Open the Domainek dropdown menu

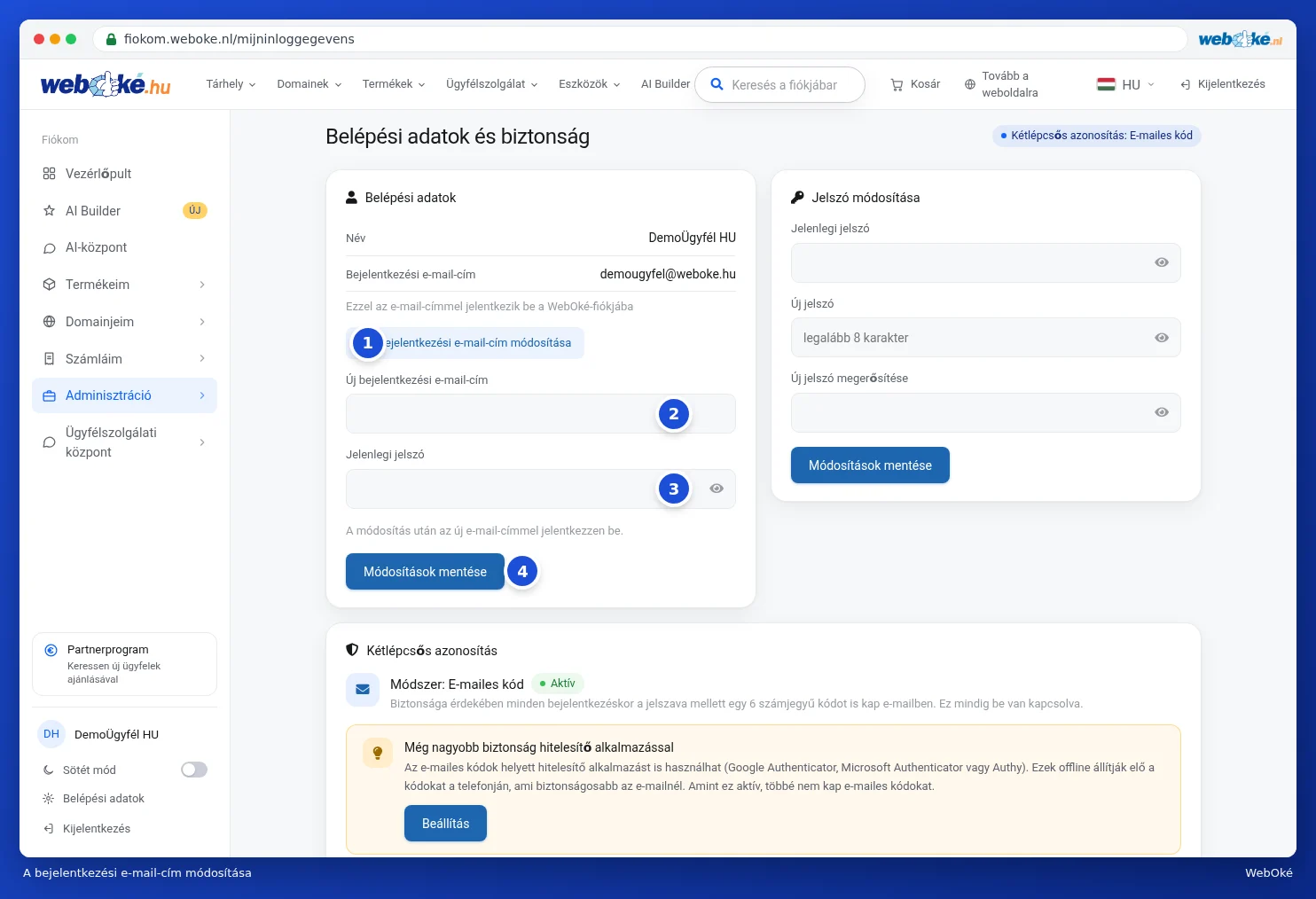(309, 84)
